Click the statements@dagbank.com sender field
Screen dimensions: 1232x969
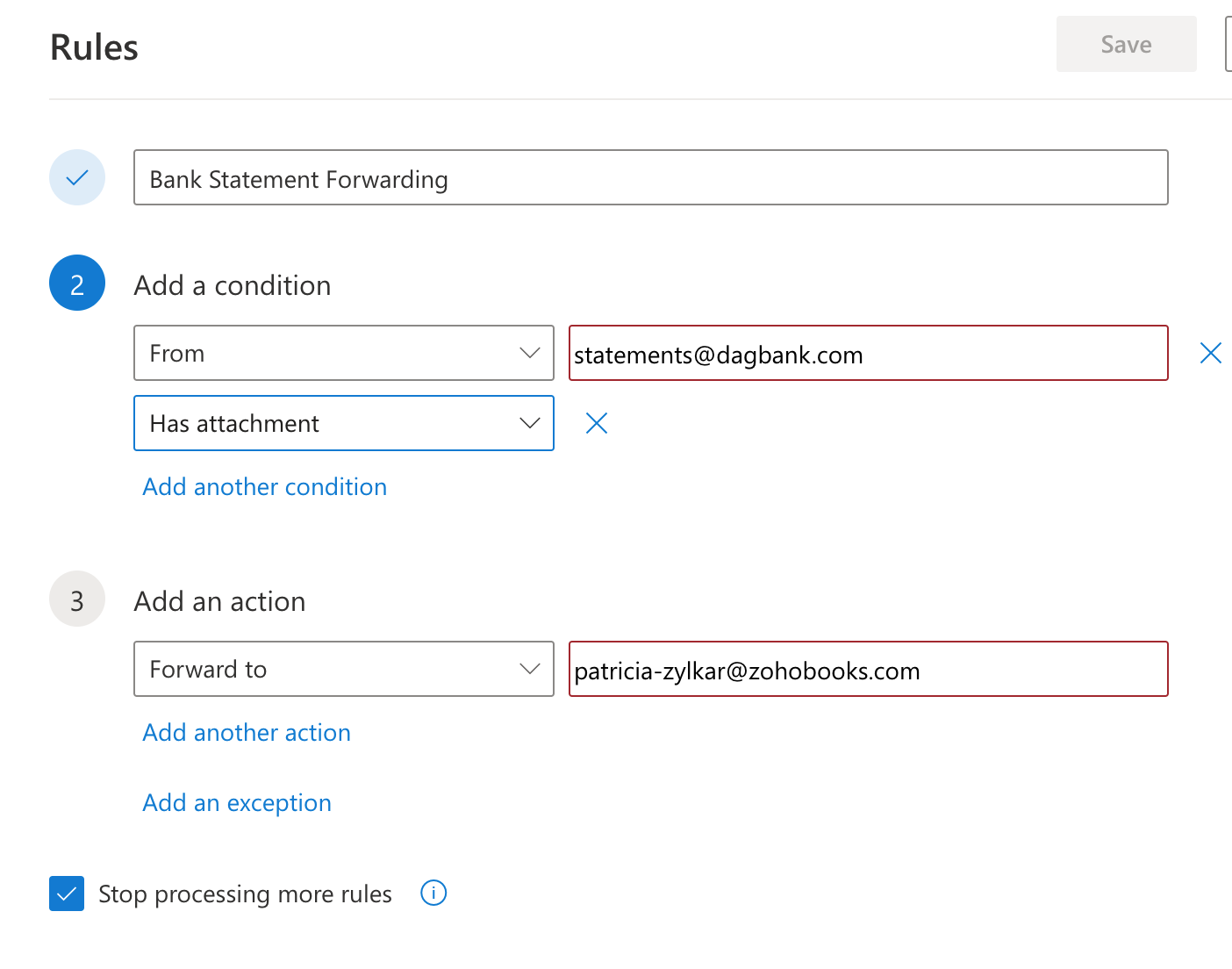pos(868,353)
